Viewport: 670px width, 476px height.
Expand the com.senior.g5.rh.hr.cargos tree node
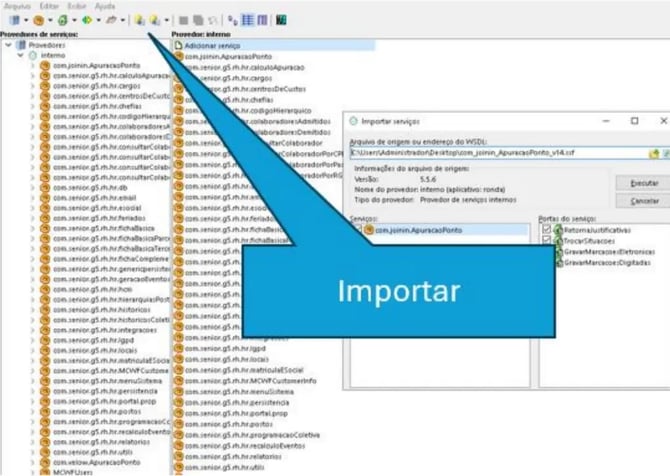pos(32,86)
